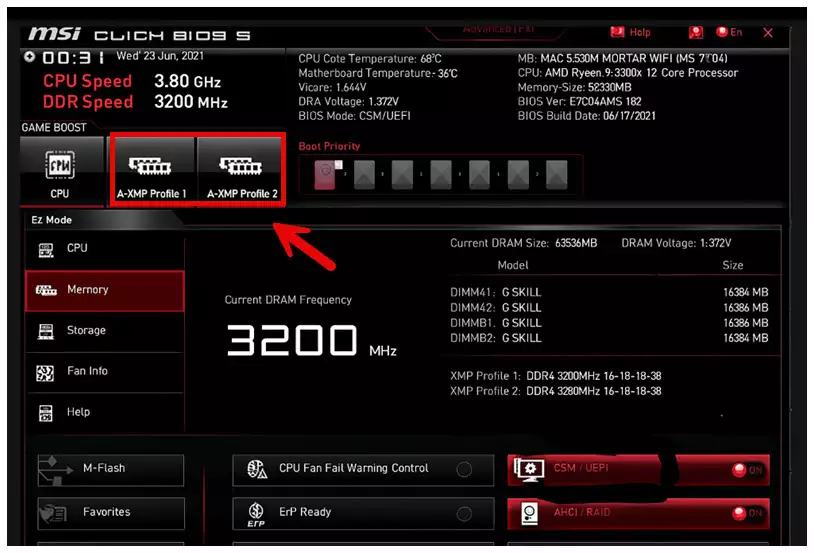Toggle CPU Fan Fail Warning Control

tap(363, 469)
